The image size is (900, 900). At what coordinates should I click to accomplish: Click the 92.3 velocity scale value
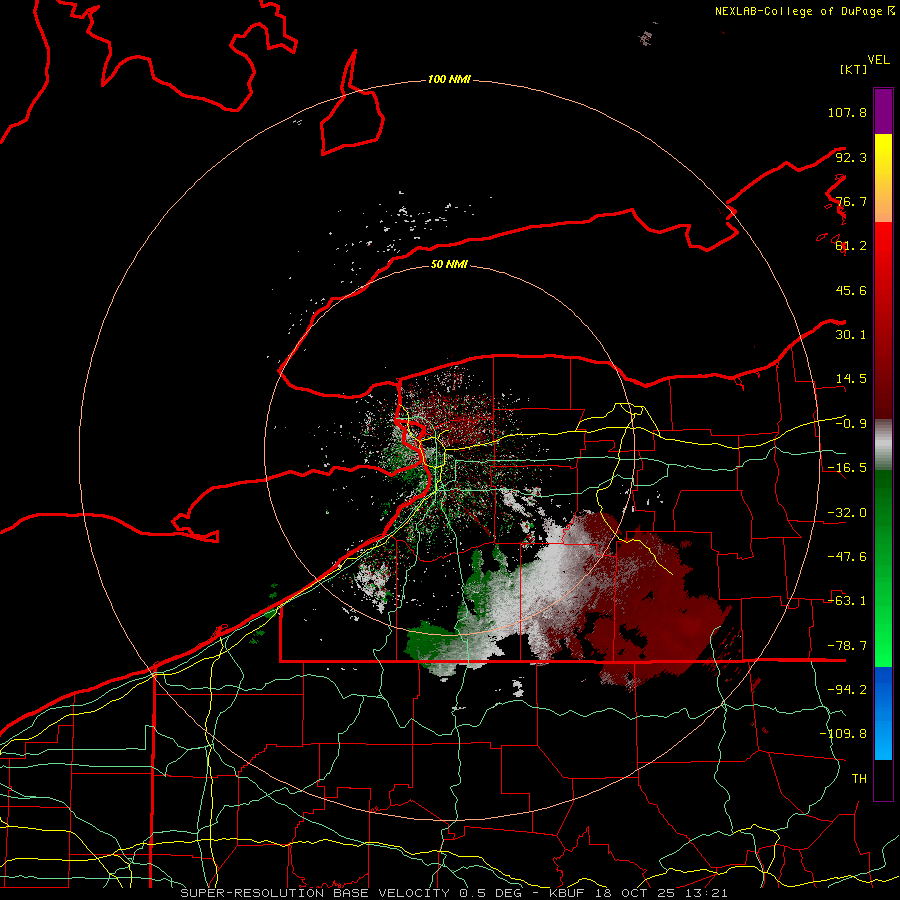tap(851, 157)
